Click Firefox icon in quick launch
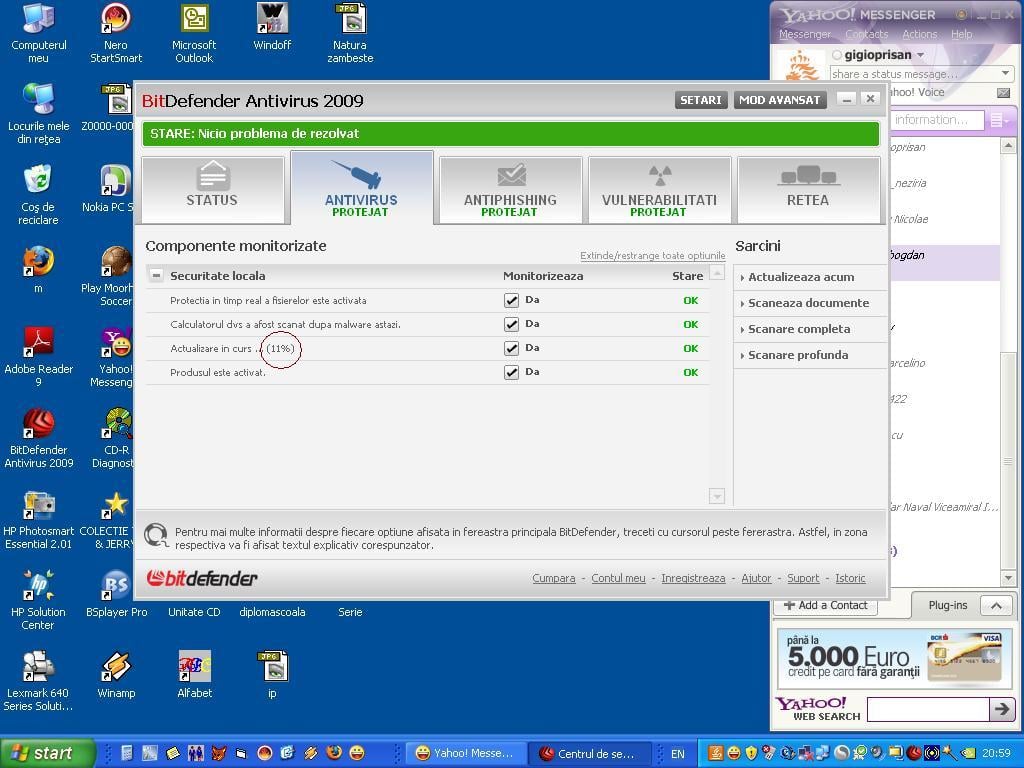Viewport: 1024px width, 768px height. point(334,753)
